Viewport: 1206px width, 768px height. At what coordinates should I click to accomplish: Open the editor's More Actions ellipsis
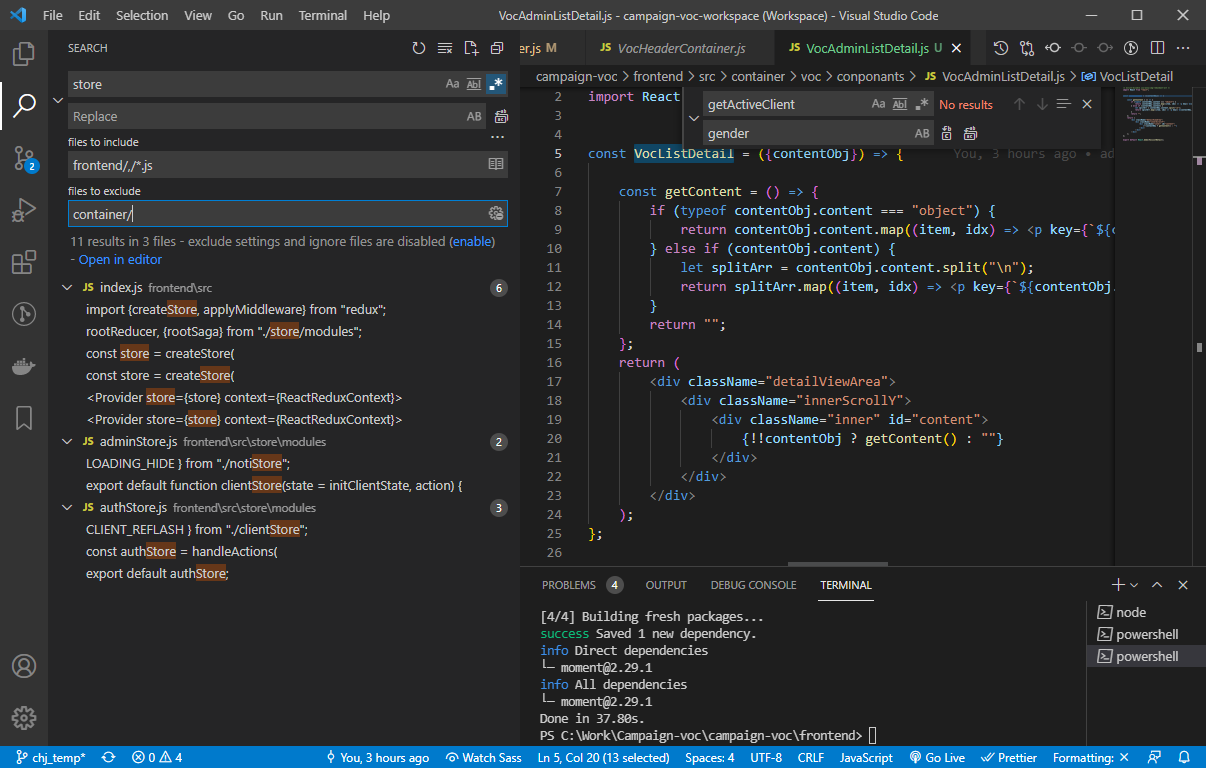[1183, 47]
